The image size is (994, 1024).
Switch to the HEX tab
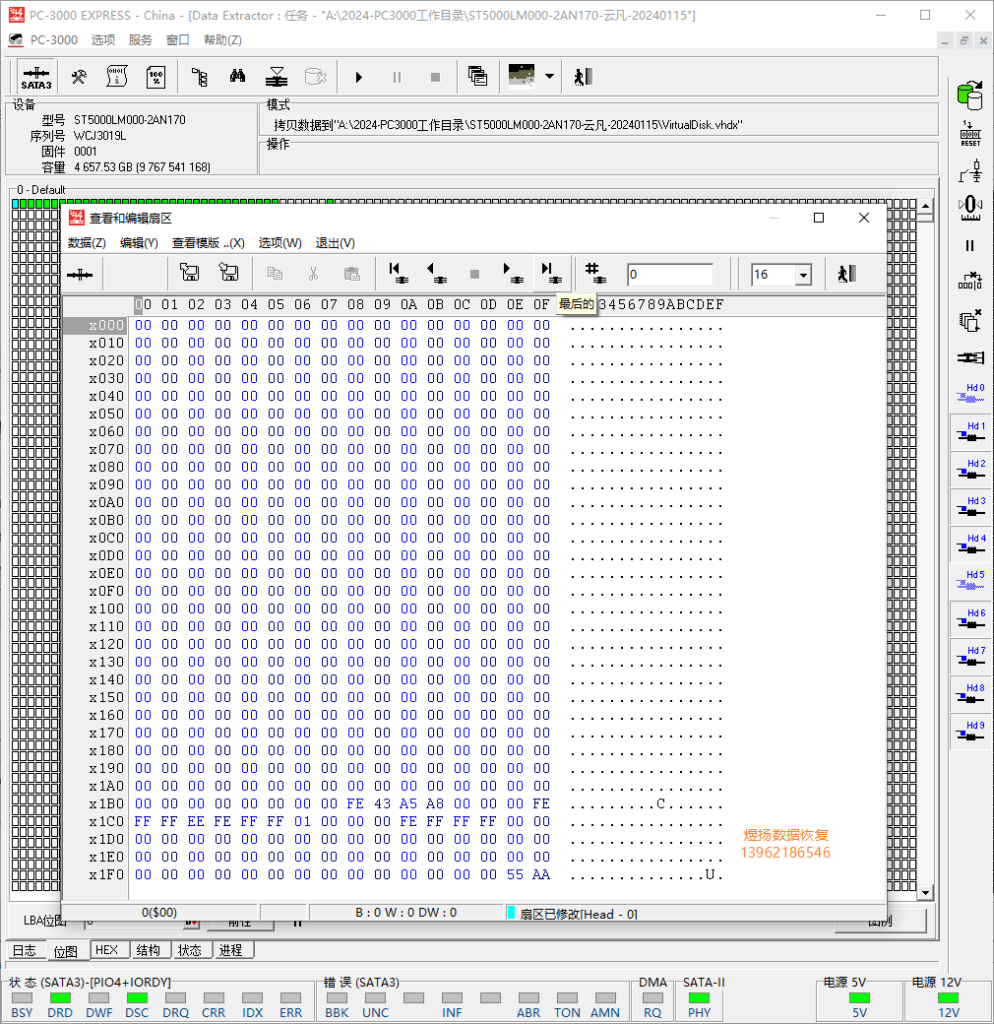coord(106,950)
